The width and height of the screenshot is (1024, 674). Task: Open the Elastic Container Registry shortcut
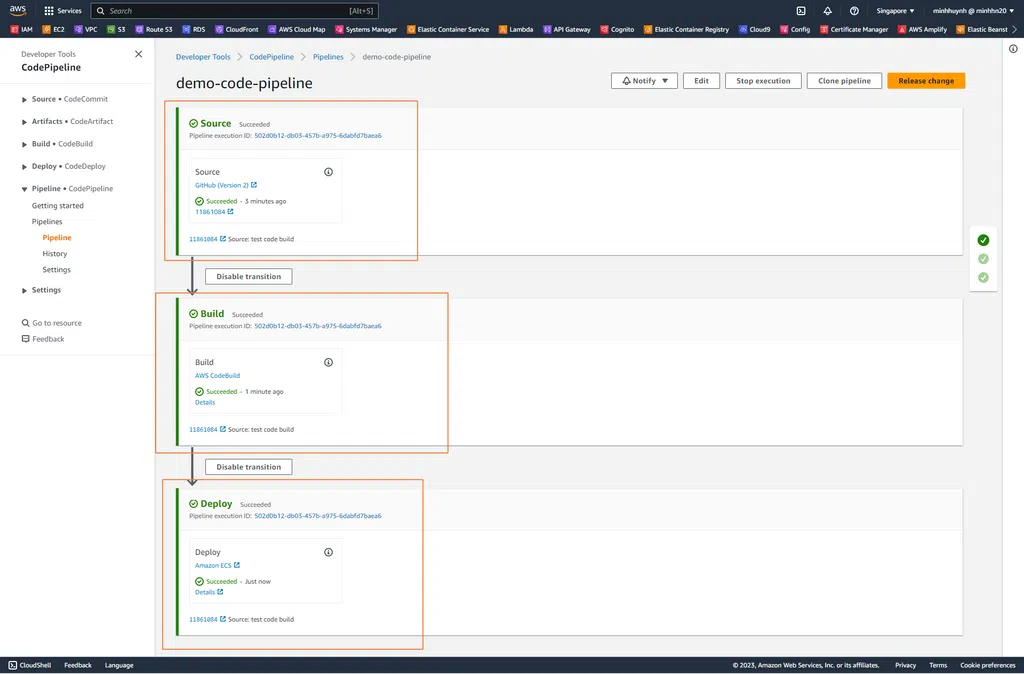pos(686,29)
